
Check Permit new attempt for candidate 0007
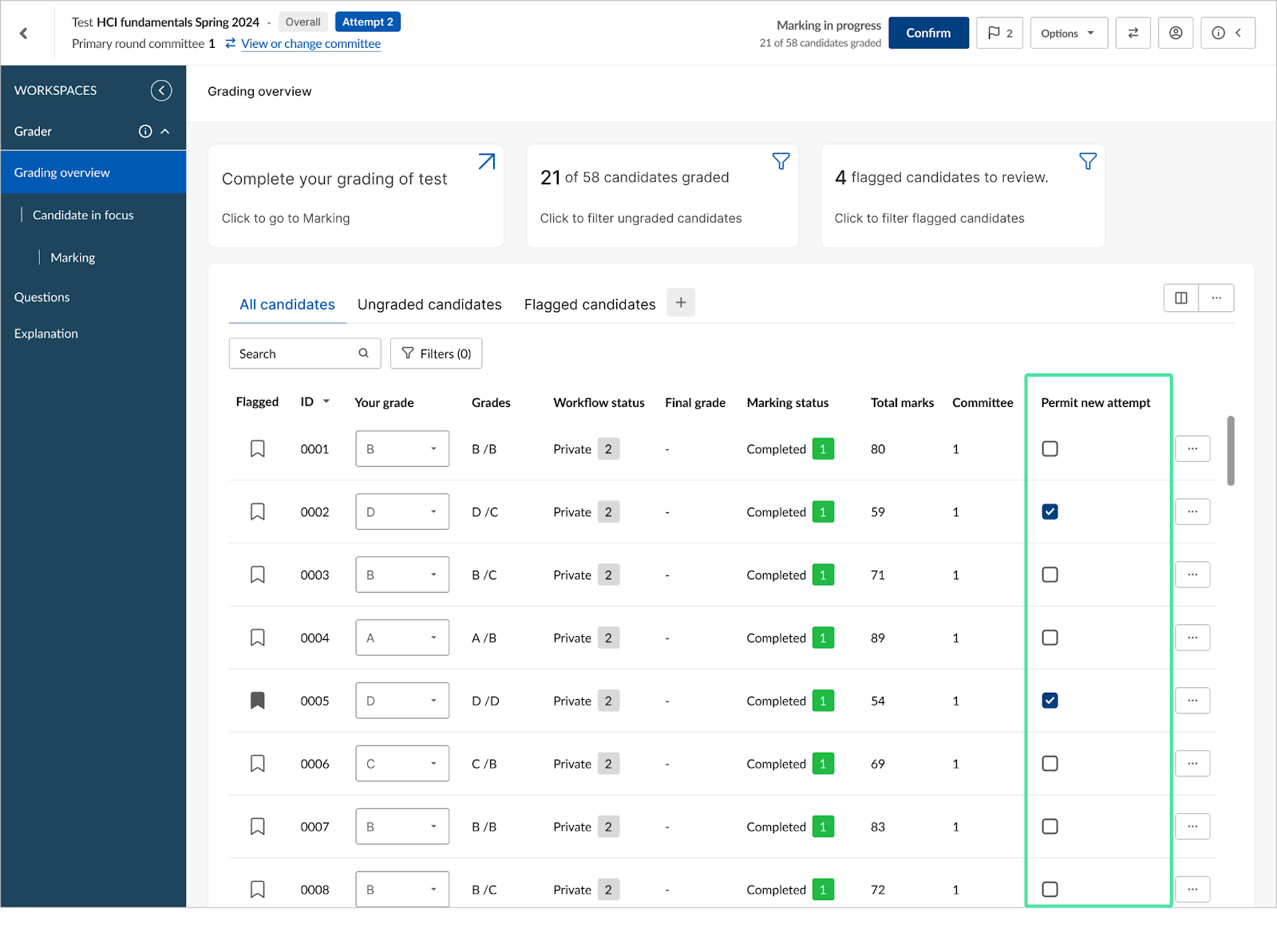(1050, 827)
